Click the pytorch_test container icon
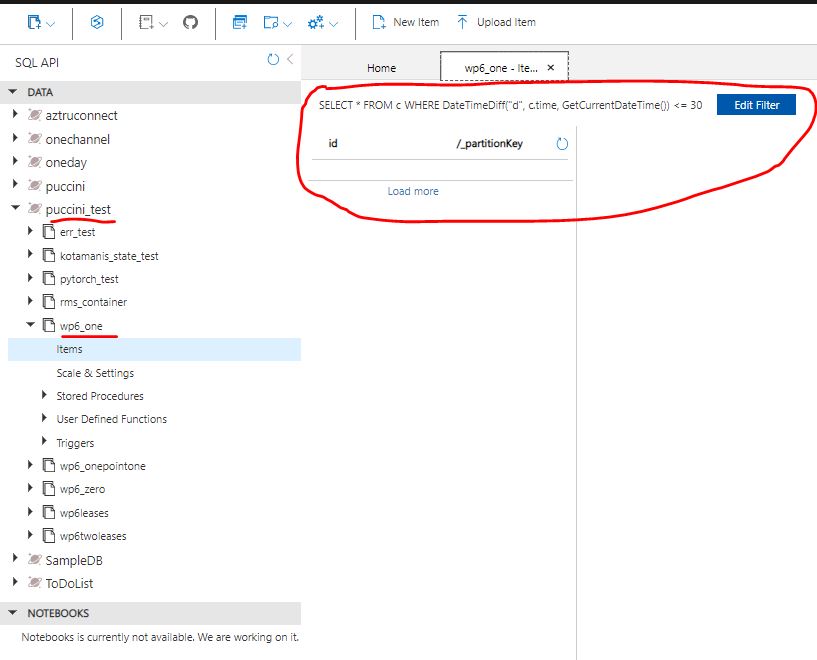The width and height of the screenshot is (817, 660). pyautogui.click(x=48, y=278)
